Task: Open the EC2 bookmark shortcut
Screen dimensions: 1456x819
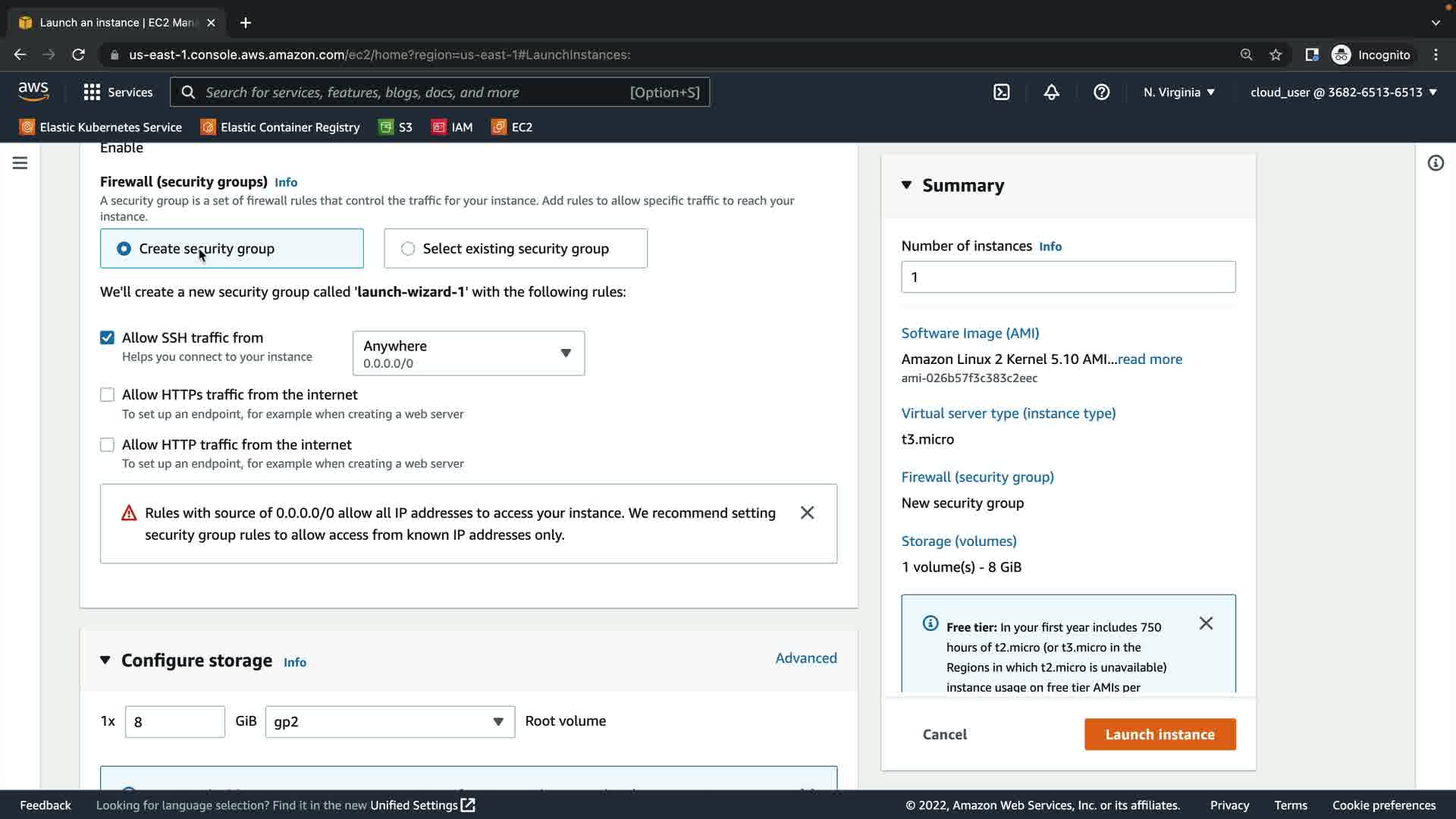Action: pos(512,127)
